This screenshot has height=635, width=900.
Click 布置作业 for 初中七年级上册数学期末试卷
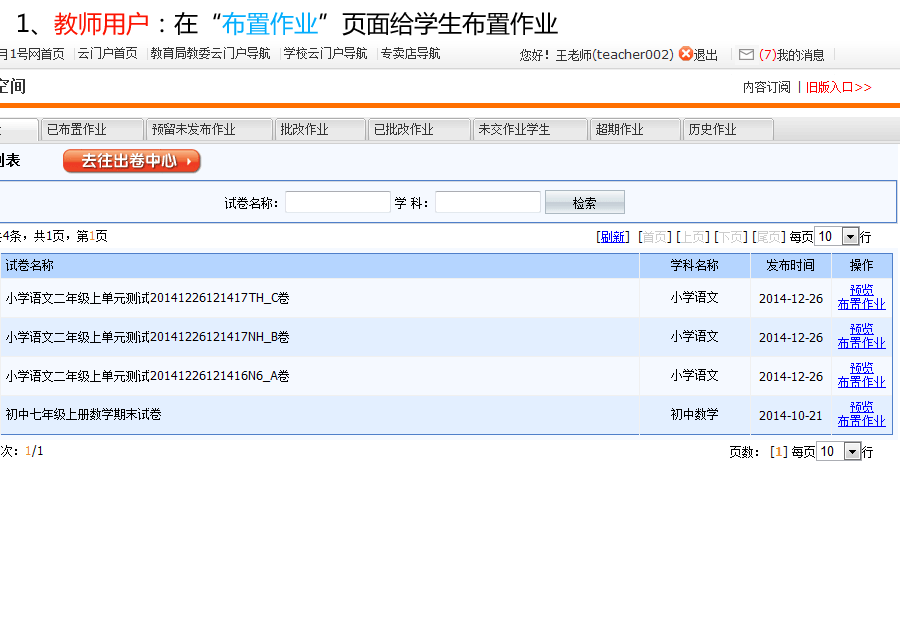[x=861, y=421]
